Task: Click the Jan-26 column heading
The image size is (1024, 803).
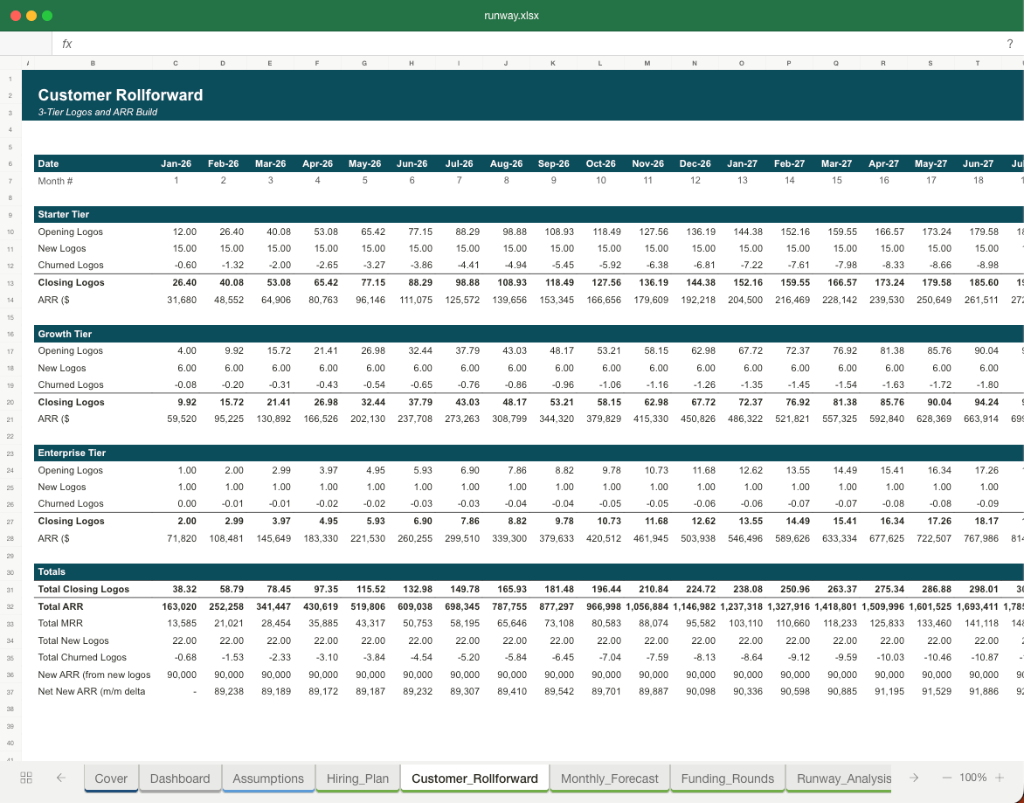Action: point(176,164)
